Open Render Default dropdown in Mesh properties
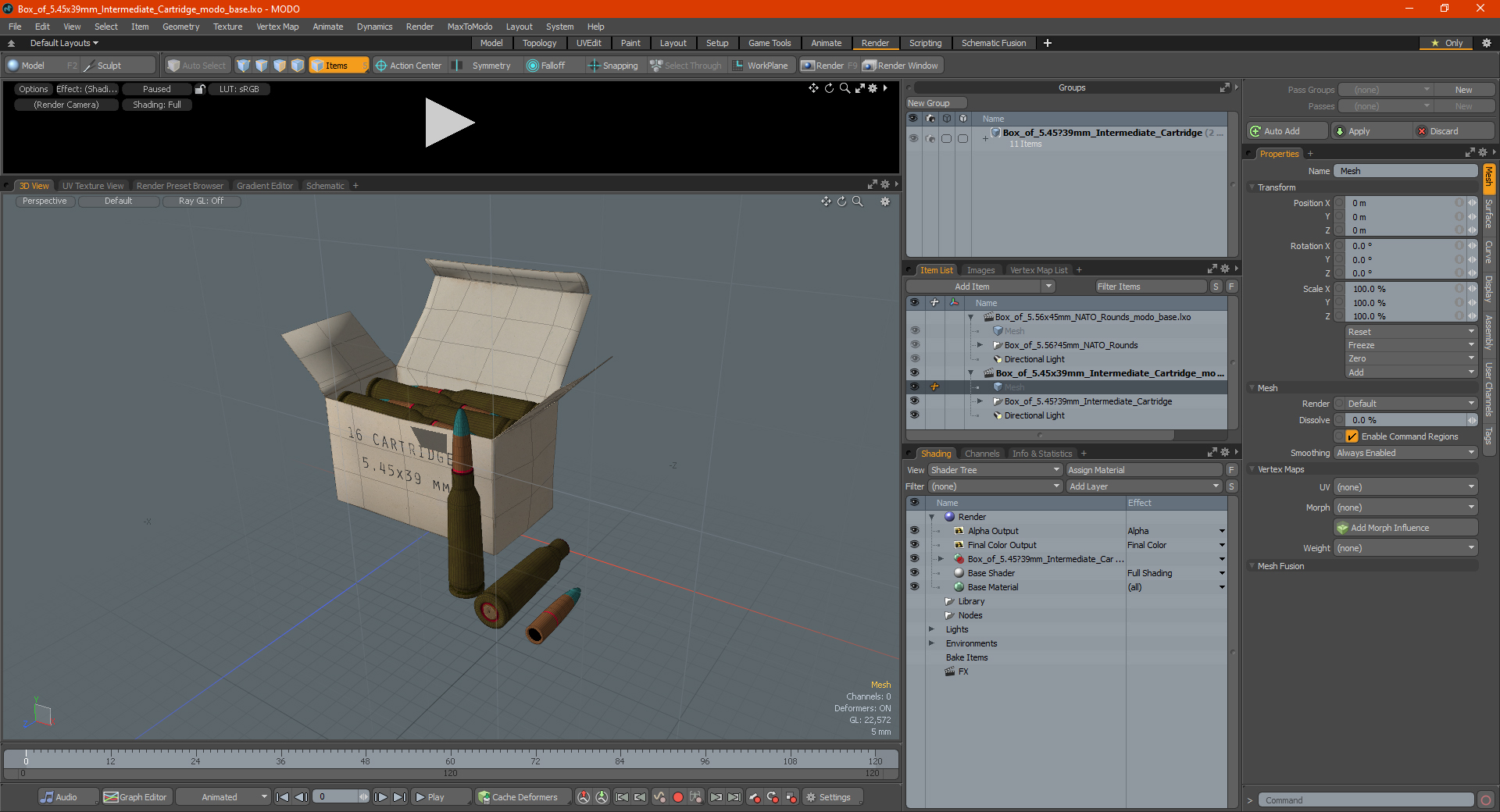The image size is (1500, 812). 1411,404
